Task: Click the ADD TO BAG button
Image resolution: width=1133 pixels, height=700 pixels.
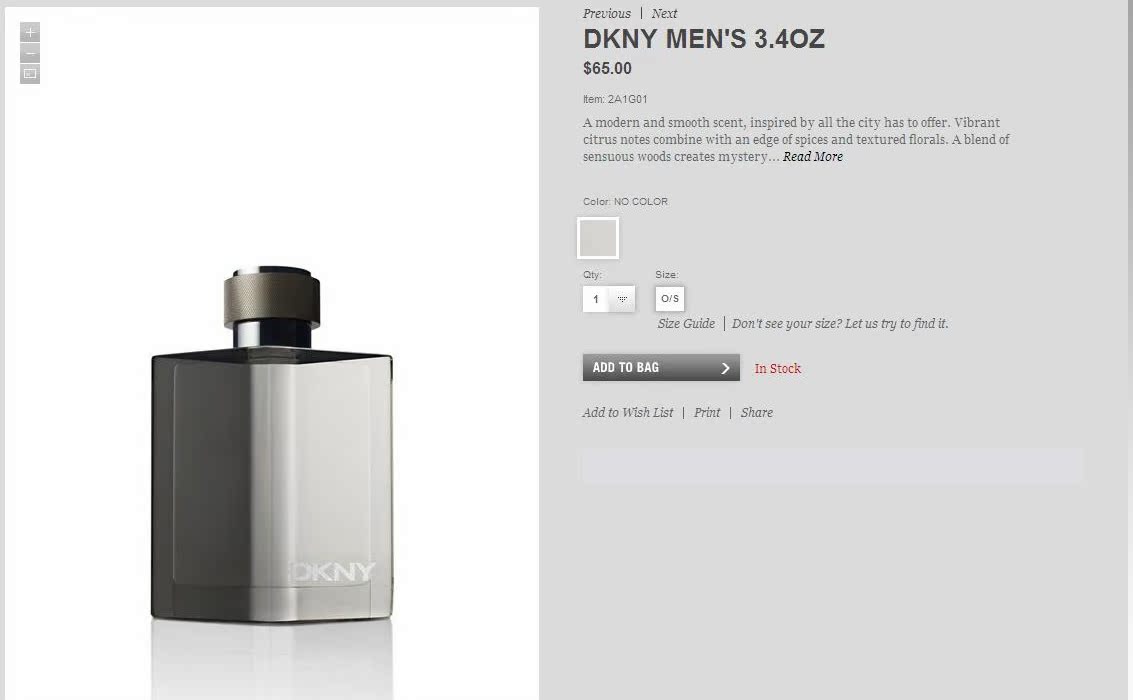Action: click(661, 367)
